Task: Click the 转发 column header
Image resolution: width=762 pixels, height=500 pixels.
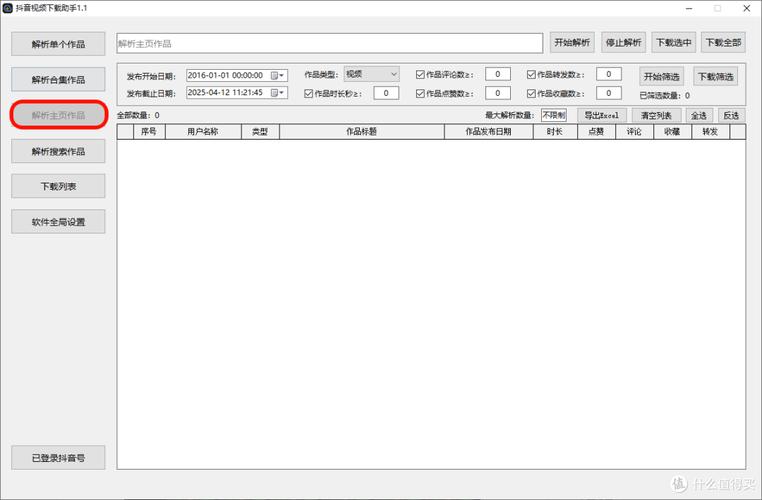Action: click(x=710, y=132)
